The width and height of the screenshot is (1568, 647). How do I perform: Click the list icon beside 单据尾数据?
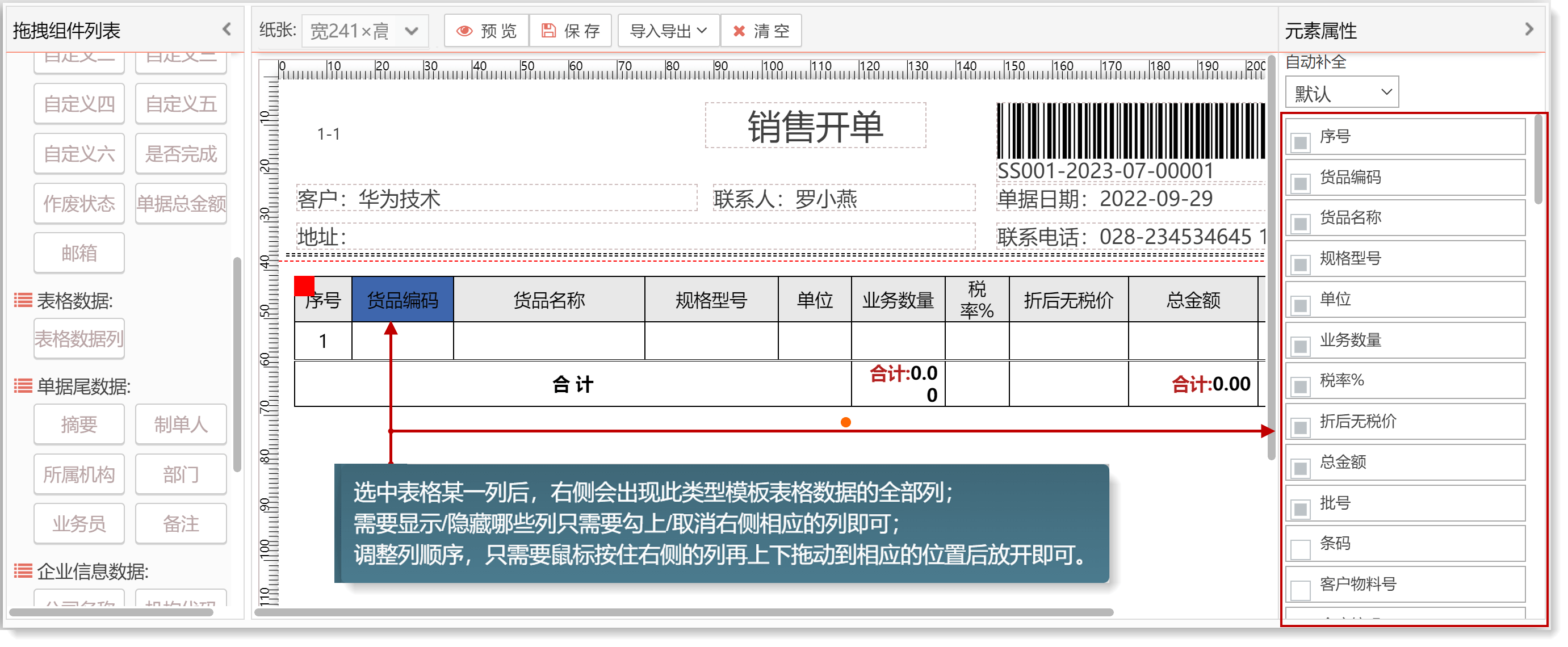click(23, 386)
